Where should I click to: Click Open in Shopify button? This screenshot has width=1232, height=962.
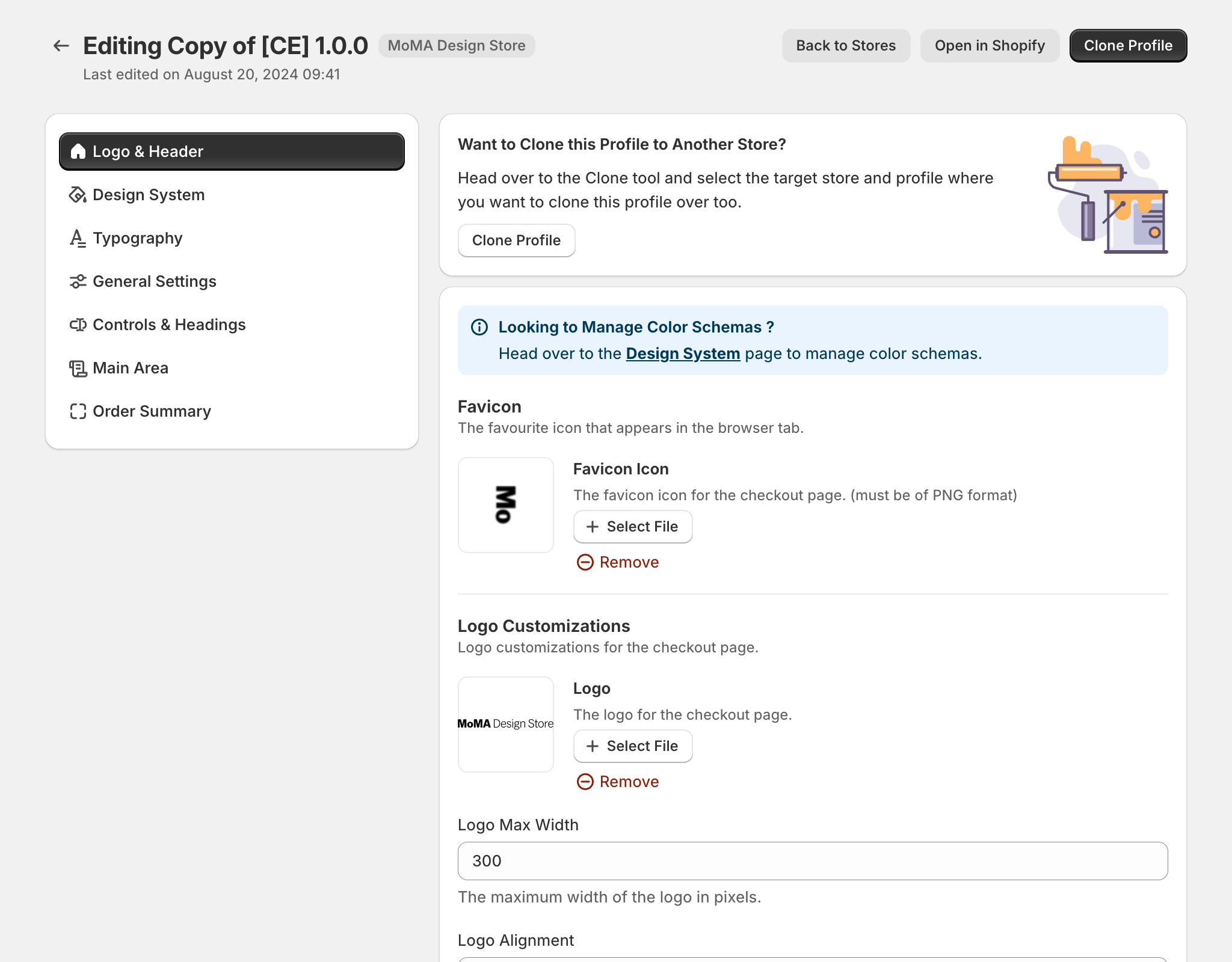tap(990, 46)
